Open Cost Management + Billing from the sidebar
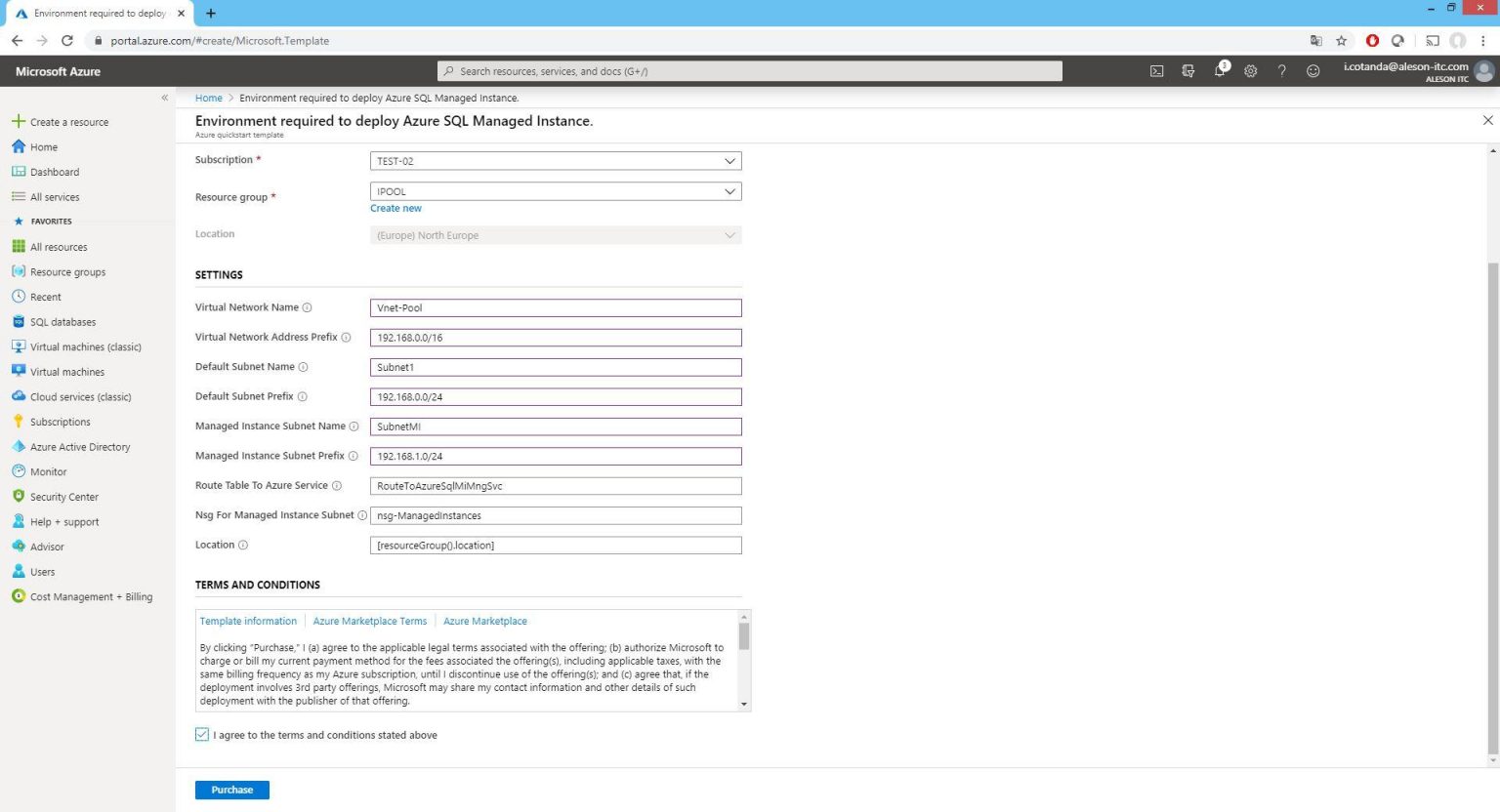This screenshot has height=812, width=1500. tap(91, 596)
